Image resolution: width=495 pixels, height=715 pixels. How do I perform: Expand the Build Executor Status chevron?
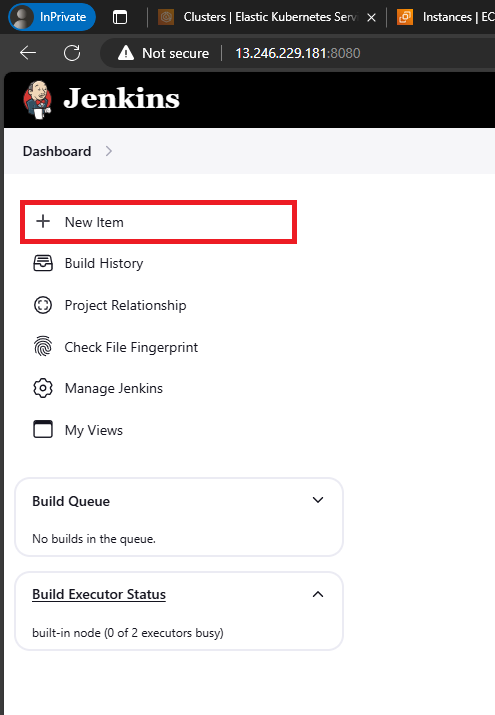click(x=318, y=594)
